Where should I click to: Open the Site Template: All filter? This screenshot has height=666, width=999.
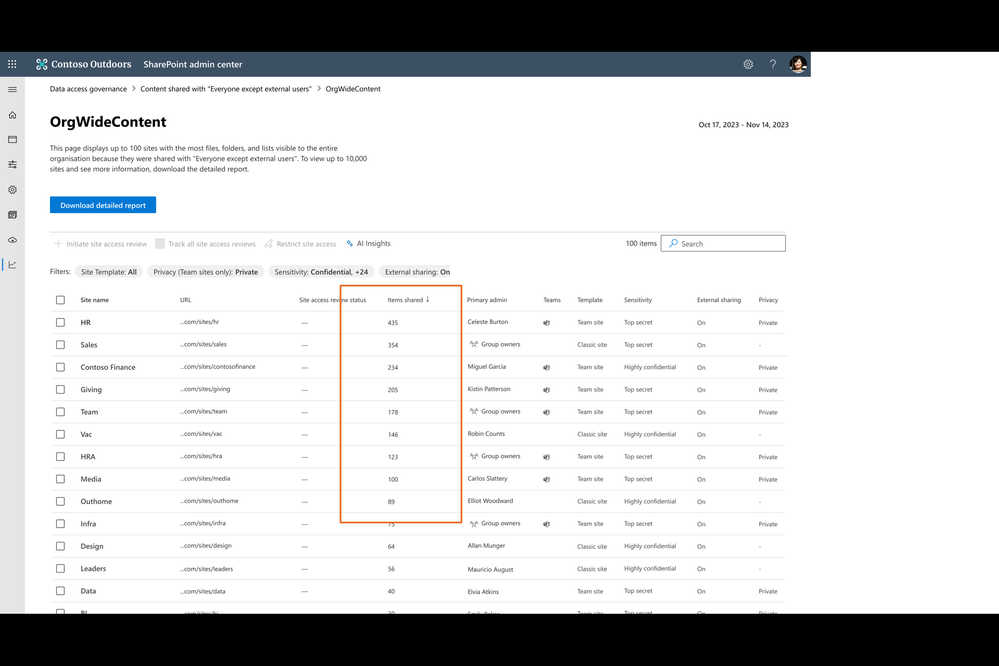pos(109,272)
